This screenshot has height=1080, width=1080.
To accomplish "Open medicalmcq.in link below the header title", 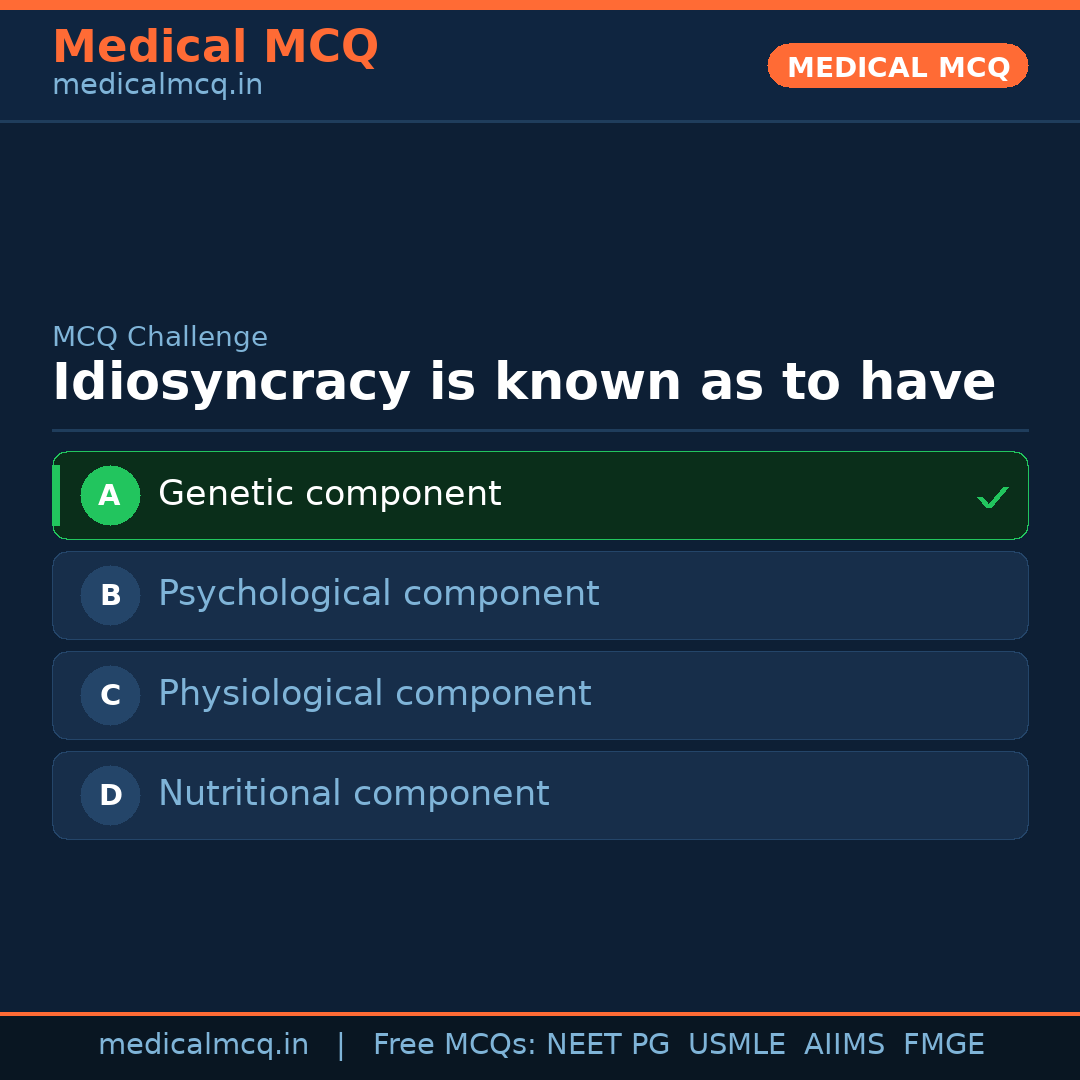I will pos(157,86).
